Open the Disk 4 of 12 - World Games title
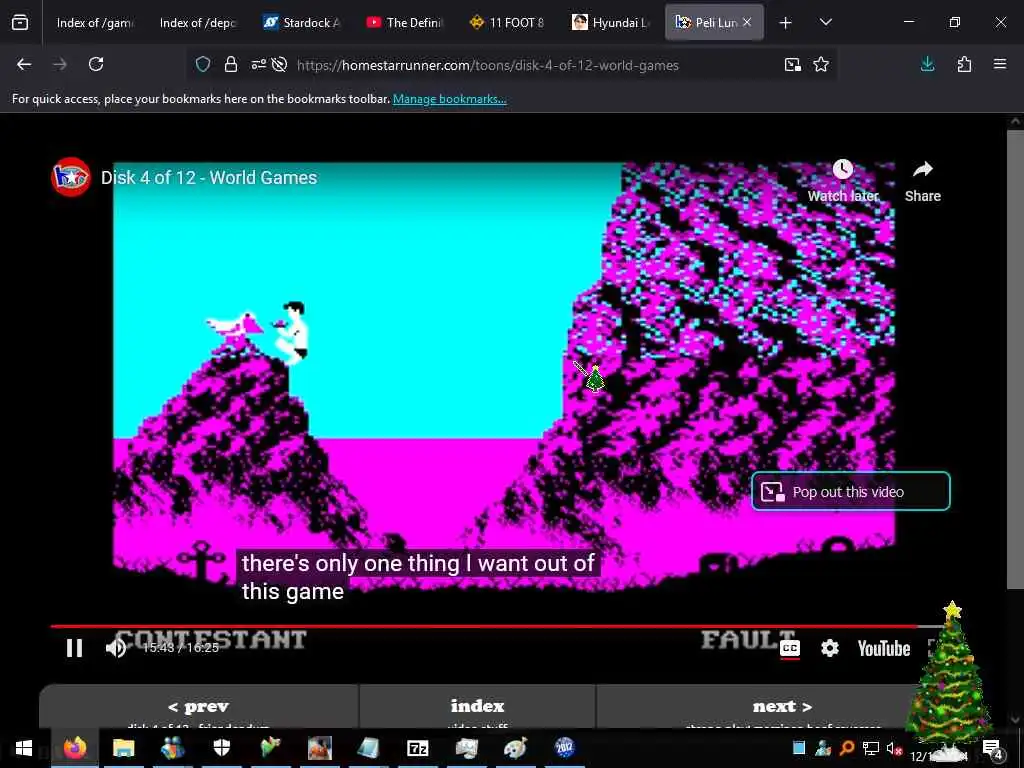This screenshot has height=768, width=1024. (x=209, y=178)
